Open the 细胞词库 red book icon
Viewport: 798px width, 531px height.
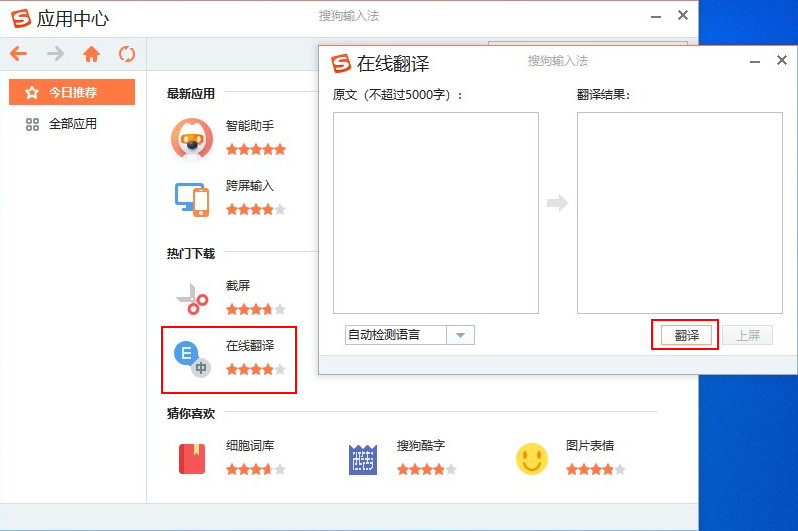pos(192,459)
